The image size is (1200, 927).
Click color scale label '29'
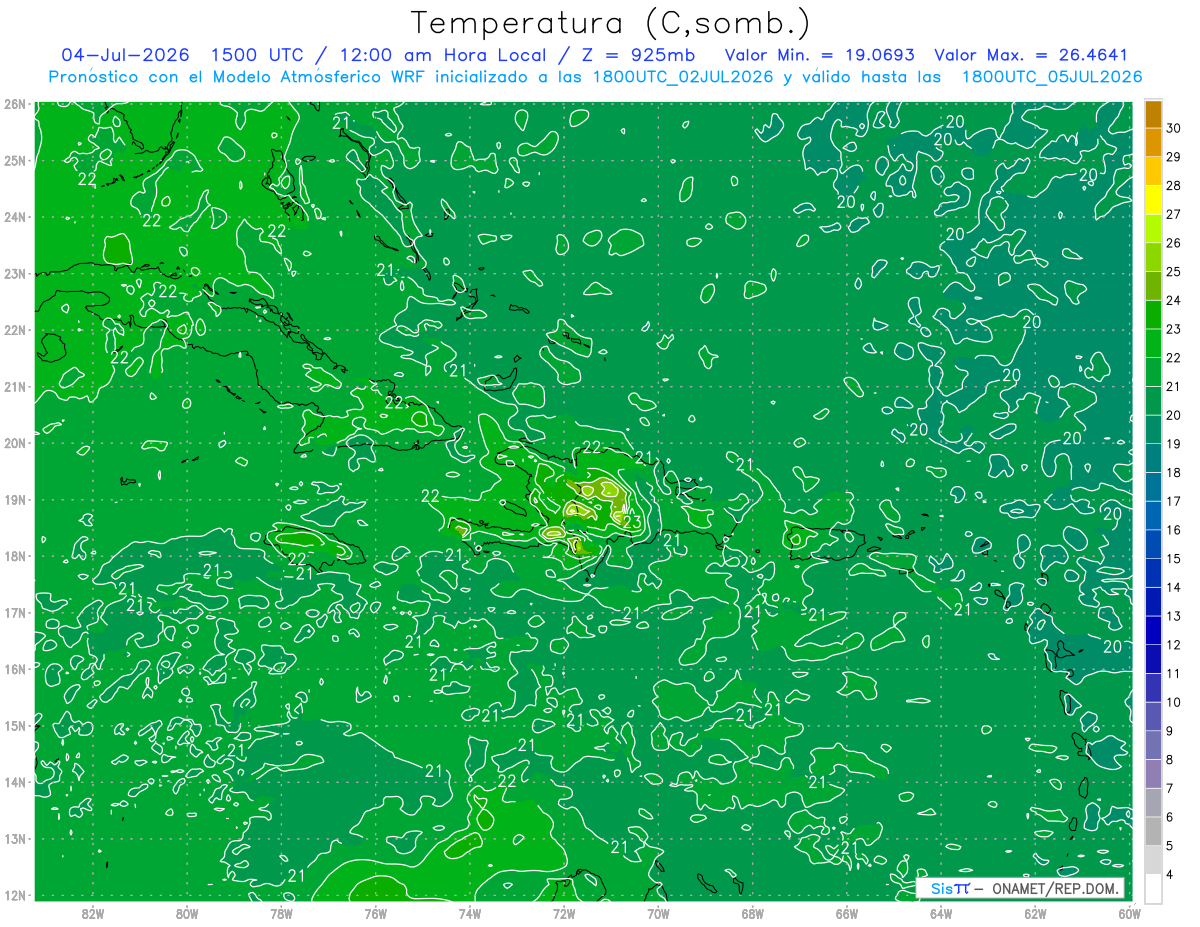1173,156
